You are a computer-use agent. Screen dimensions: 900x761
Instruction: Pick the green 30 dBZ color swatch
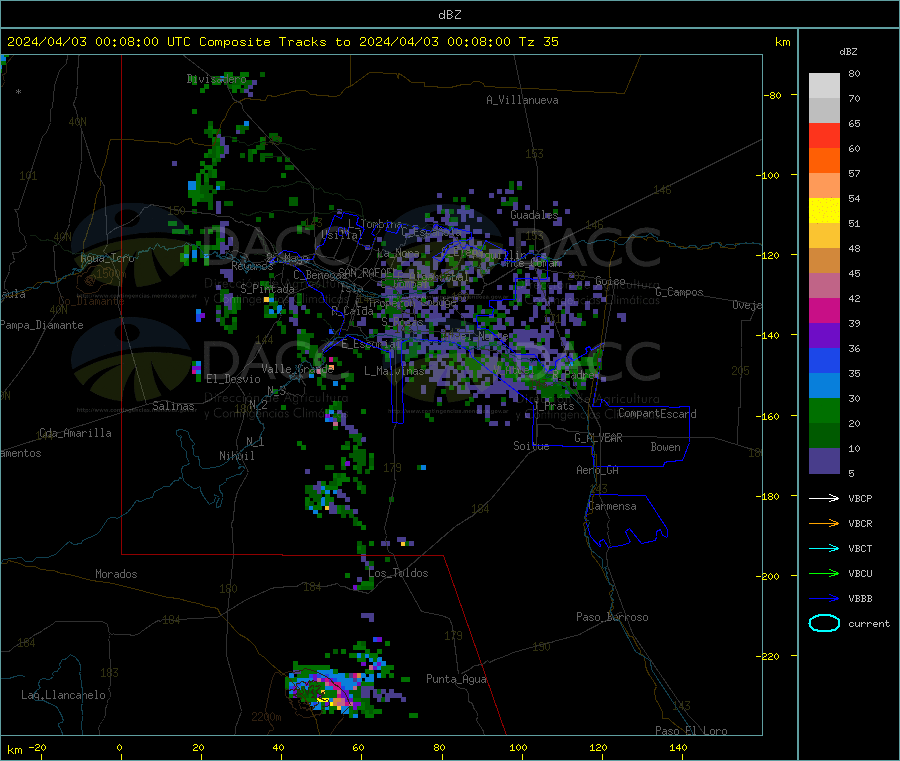(x=824, y=410)
